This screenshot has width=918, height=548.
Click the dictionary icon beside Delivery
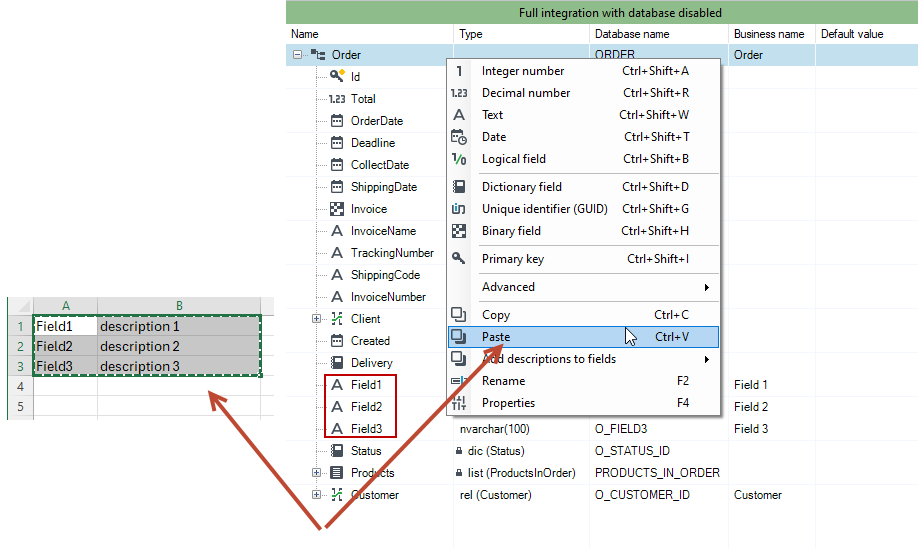[337, 362]
